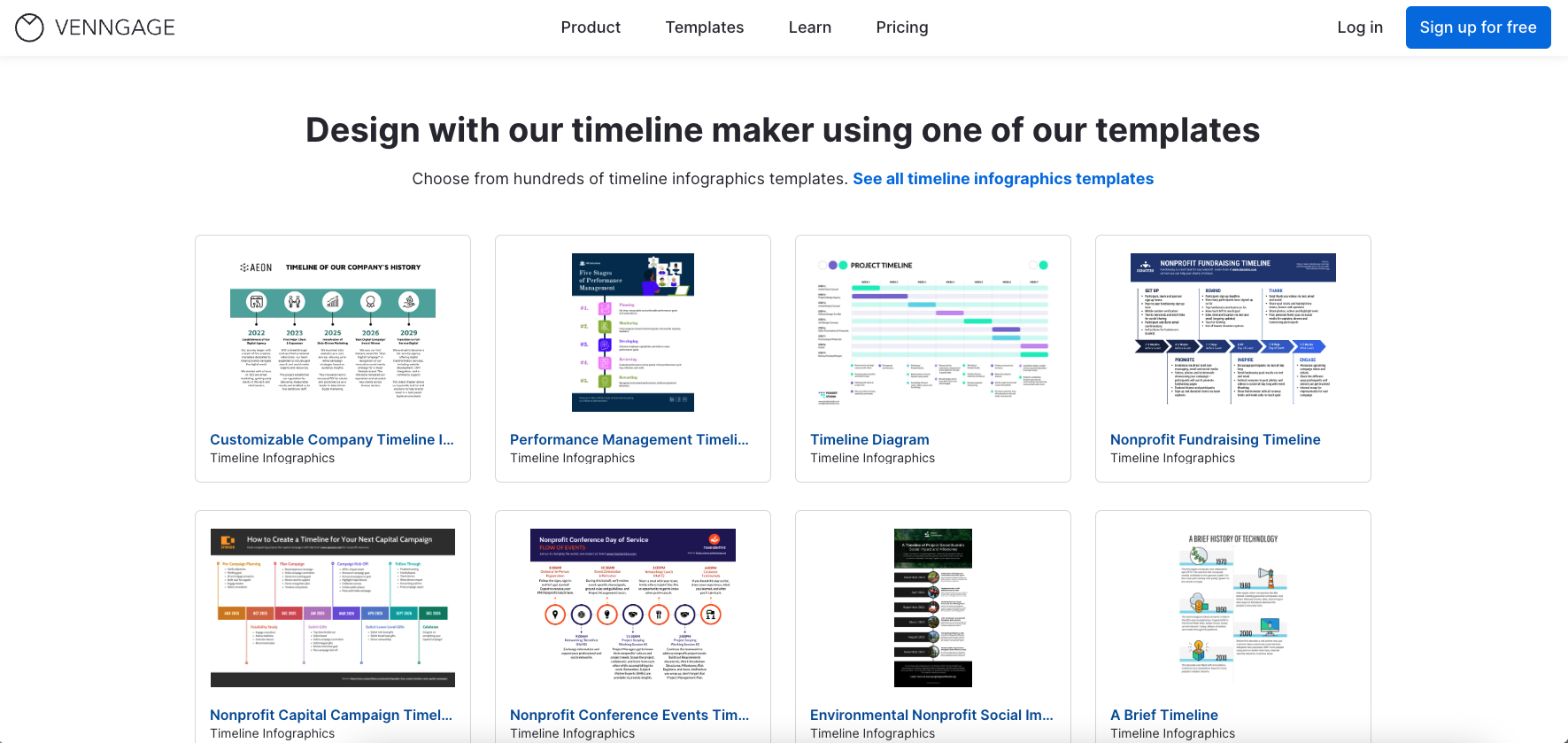Open the Product menu
The width and height of the screenshot is (1568, 743).
pos(591,27)
